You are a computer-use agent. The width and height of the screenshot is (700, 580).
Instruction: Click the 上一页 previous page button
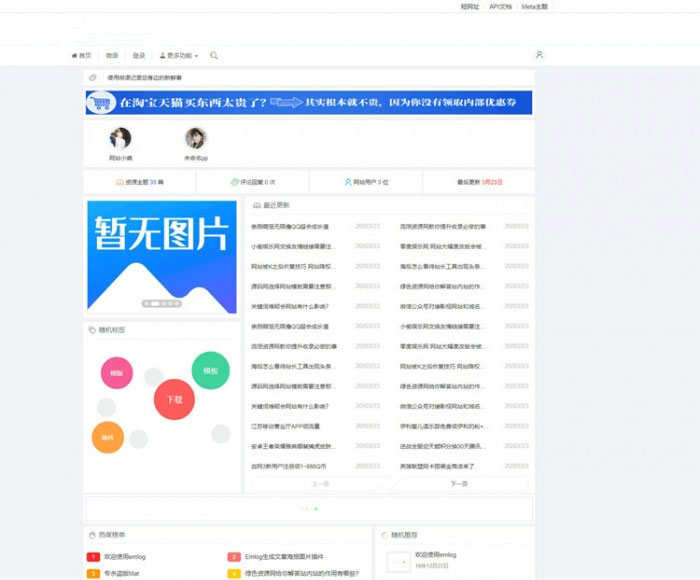coord(320,483)
